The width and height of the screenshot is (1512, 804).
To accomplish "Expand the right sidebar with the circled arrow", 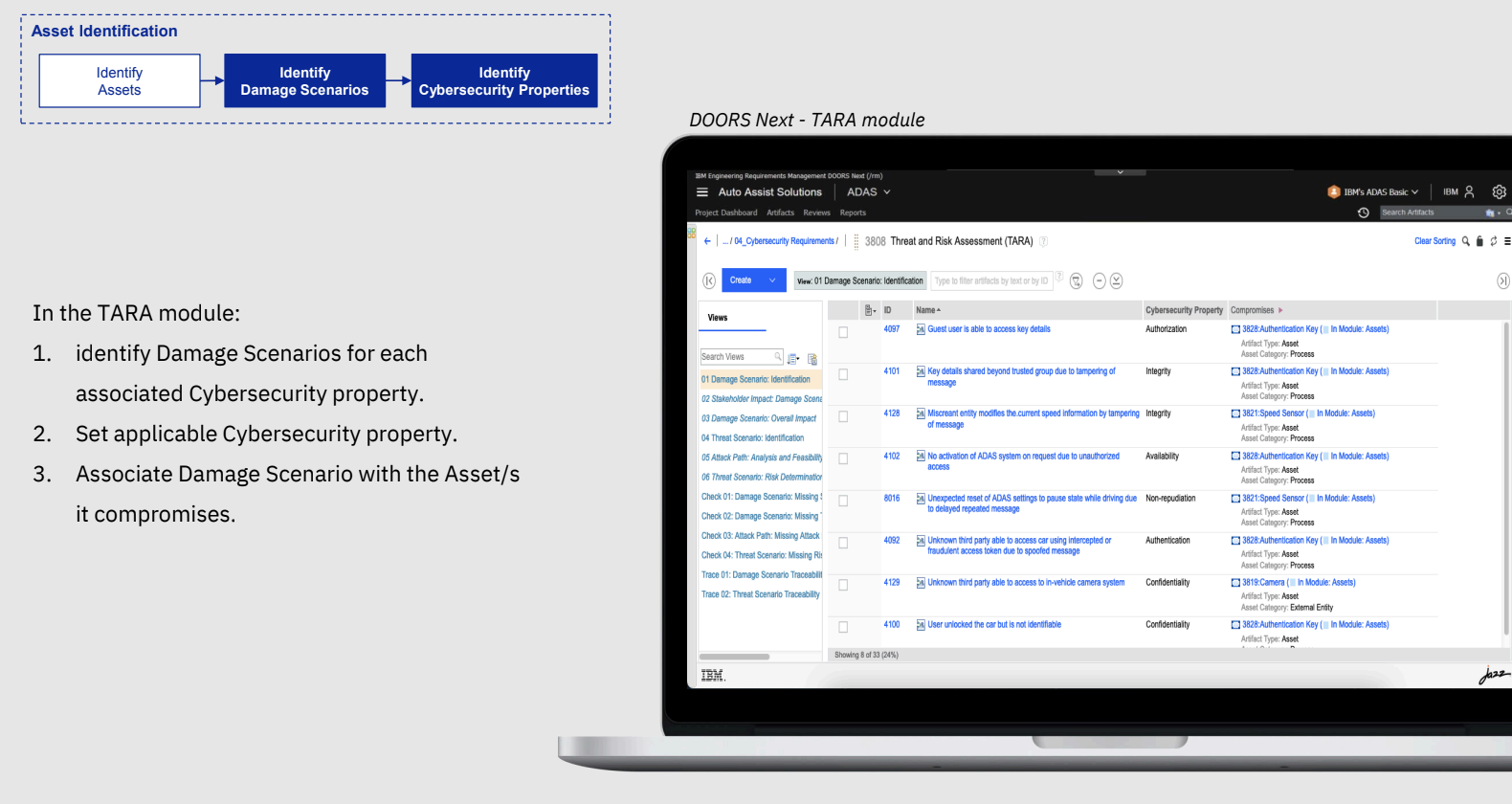I will 1503,280.
